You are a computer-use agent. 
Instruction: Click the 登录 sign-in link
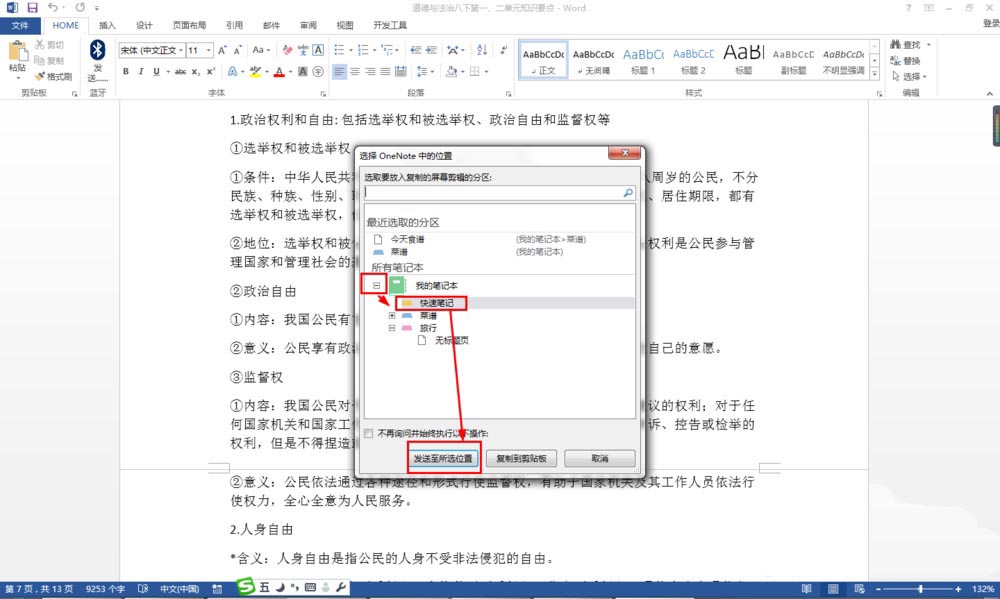click(991, 23)
